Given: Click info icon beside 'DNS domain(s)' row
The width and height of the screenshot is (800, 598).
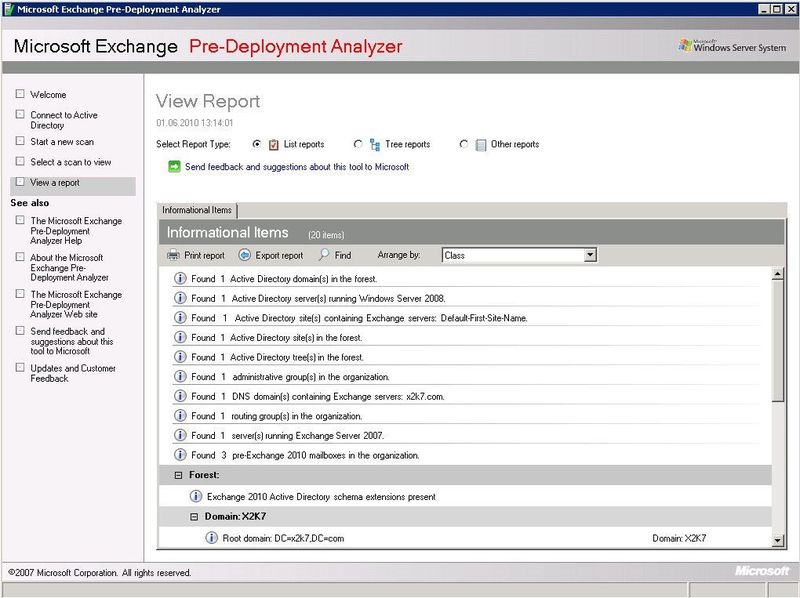Looking at the screenshot, I should coord(180,395).
